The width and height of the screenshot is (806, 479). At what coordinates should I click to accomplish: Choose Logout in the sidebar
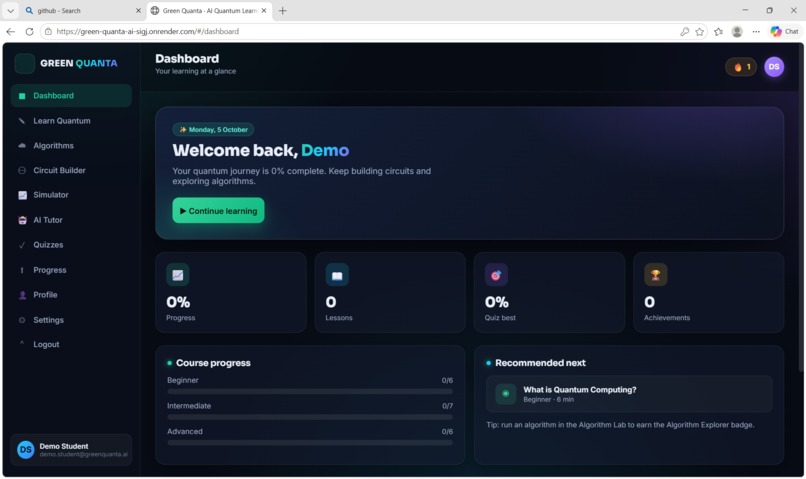(71, 344)
